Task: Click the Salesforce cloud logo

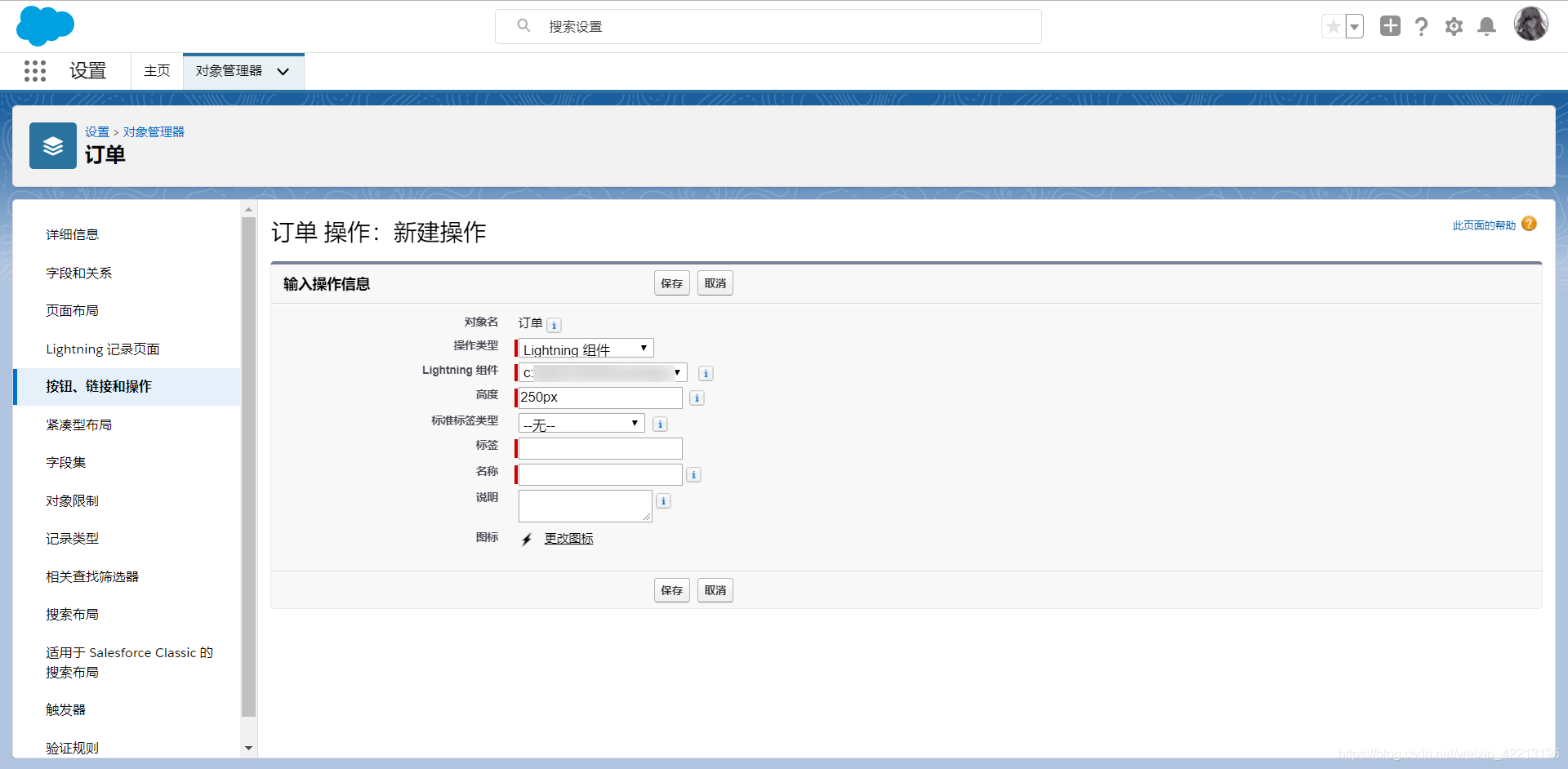Action: [x=45, y=25]
